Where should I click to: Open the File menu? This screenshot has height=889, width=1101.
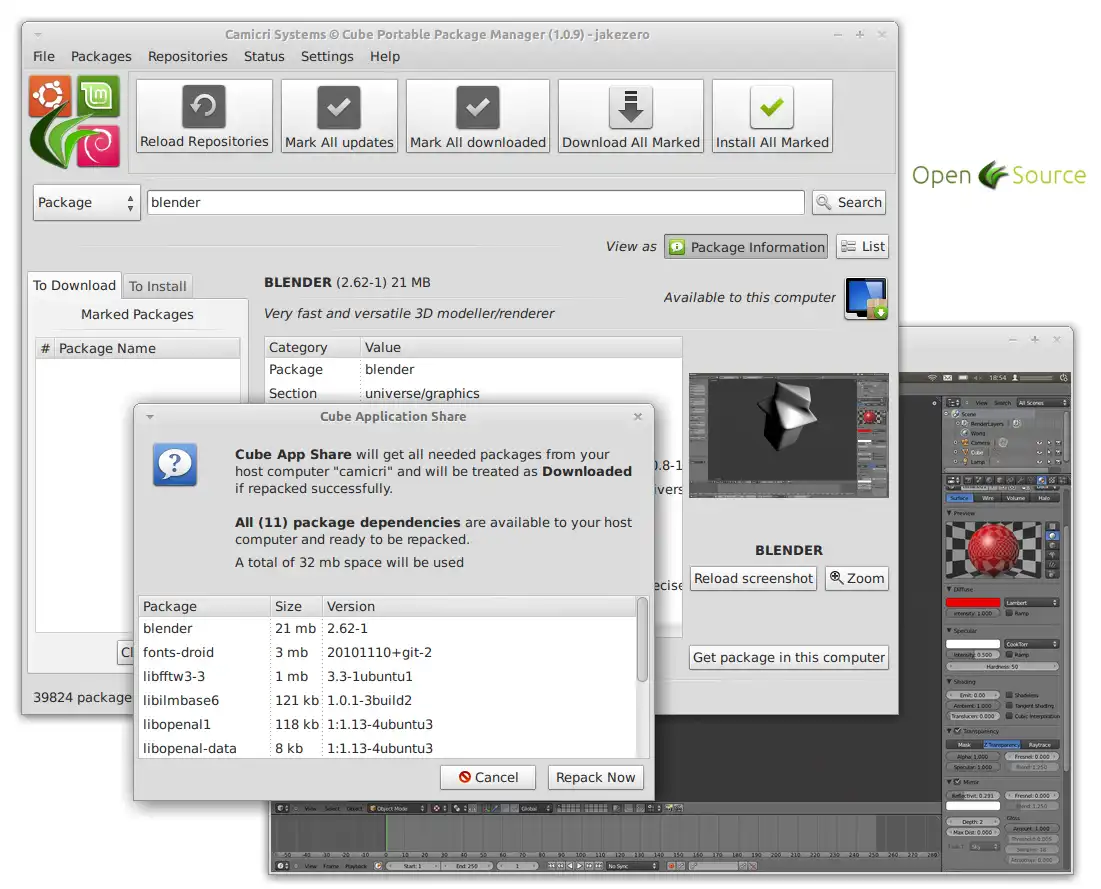tap(44, 56)
